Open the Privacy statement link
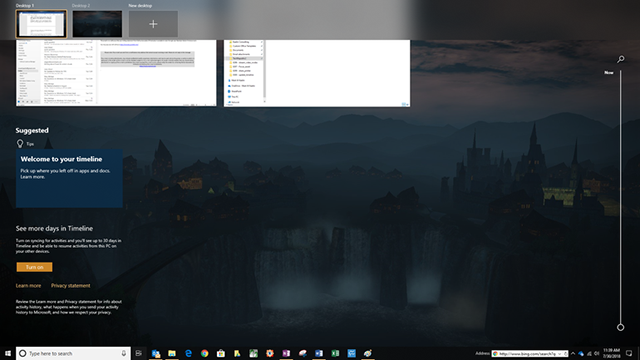 pos(71,286)
